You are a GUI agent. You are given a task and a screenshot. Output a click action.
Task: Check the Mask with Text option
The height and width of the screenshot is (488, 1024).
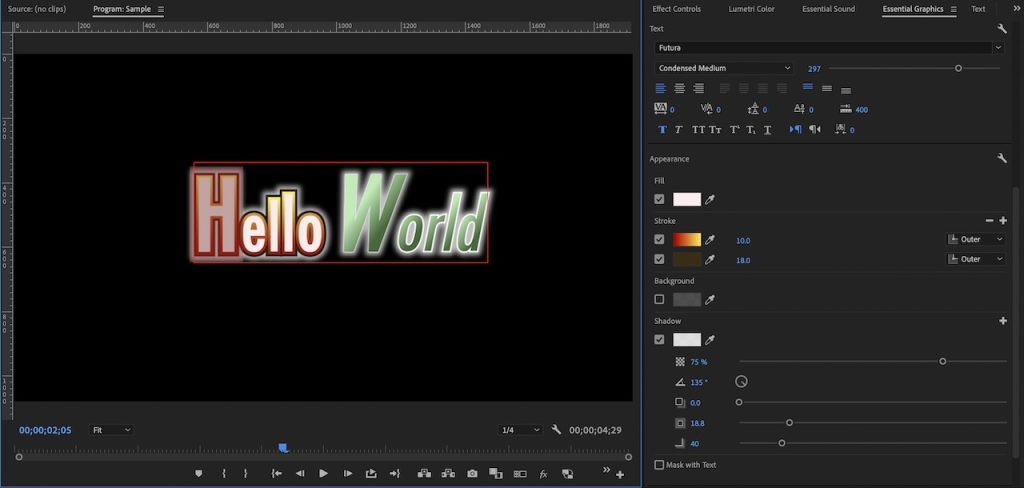[x=659, y=465]
